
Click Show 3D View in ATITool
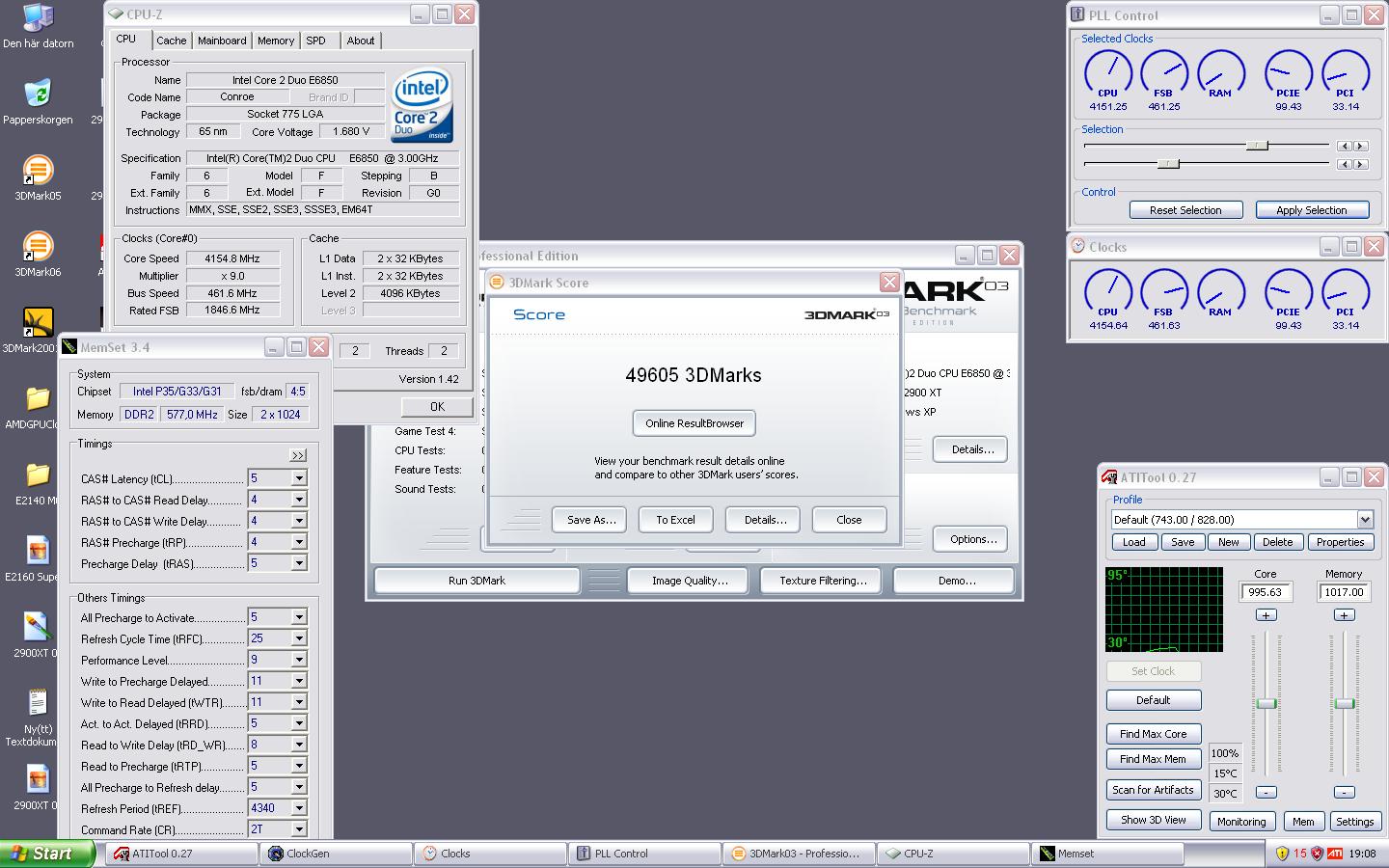point(1153,820)
